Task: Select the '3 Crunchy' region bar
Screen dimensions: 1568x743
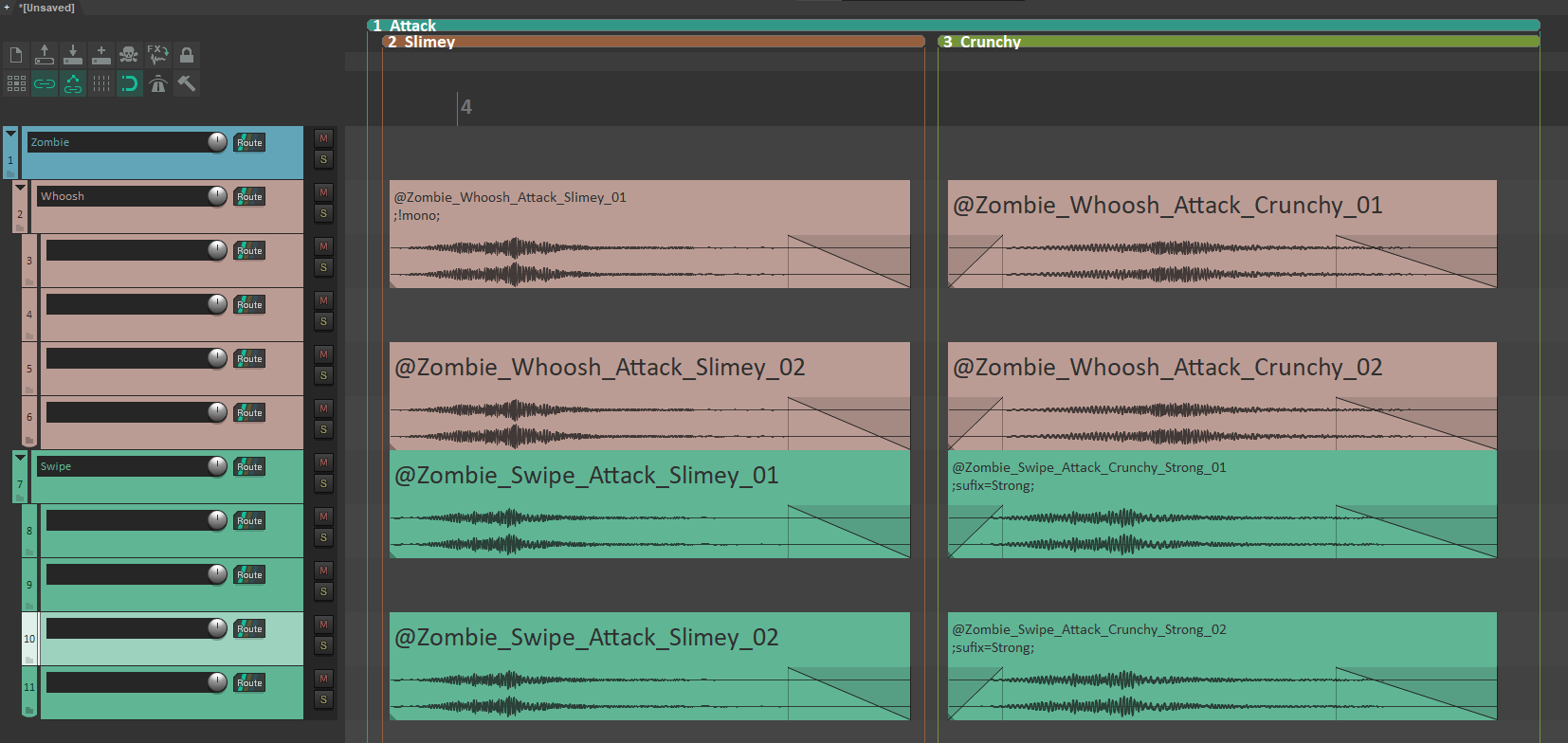Action: point(1238,41)
